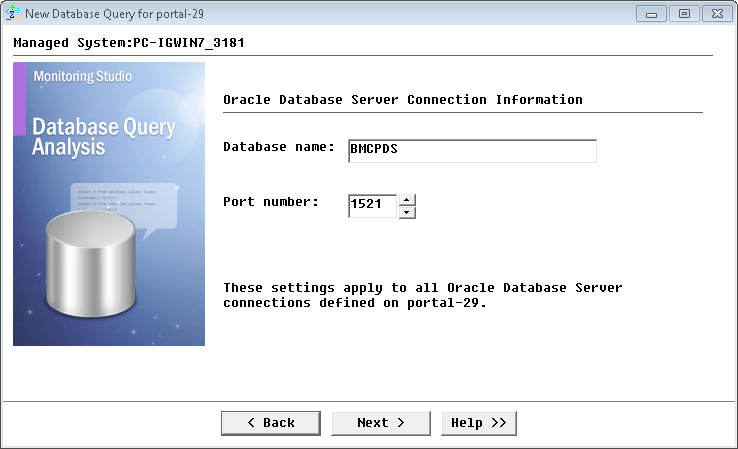Screen dimensions: 738x449
Task: Decrease port number with down arrow
Action: 407,212
